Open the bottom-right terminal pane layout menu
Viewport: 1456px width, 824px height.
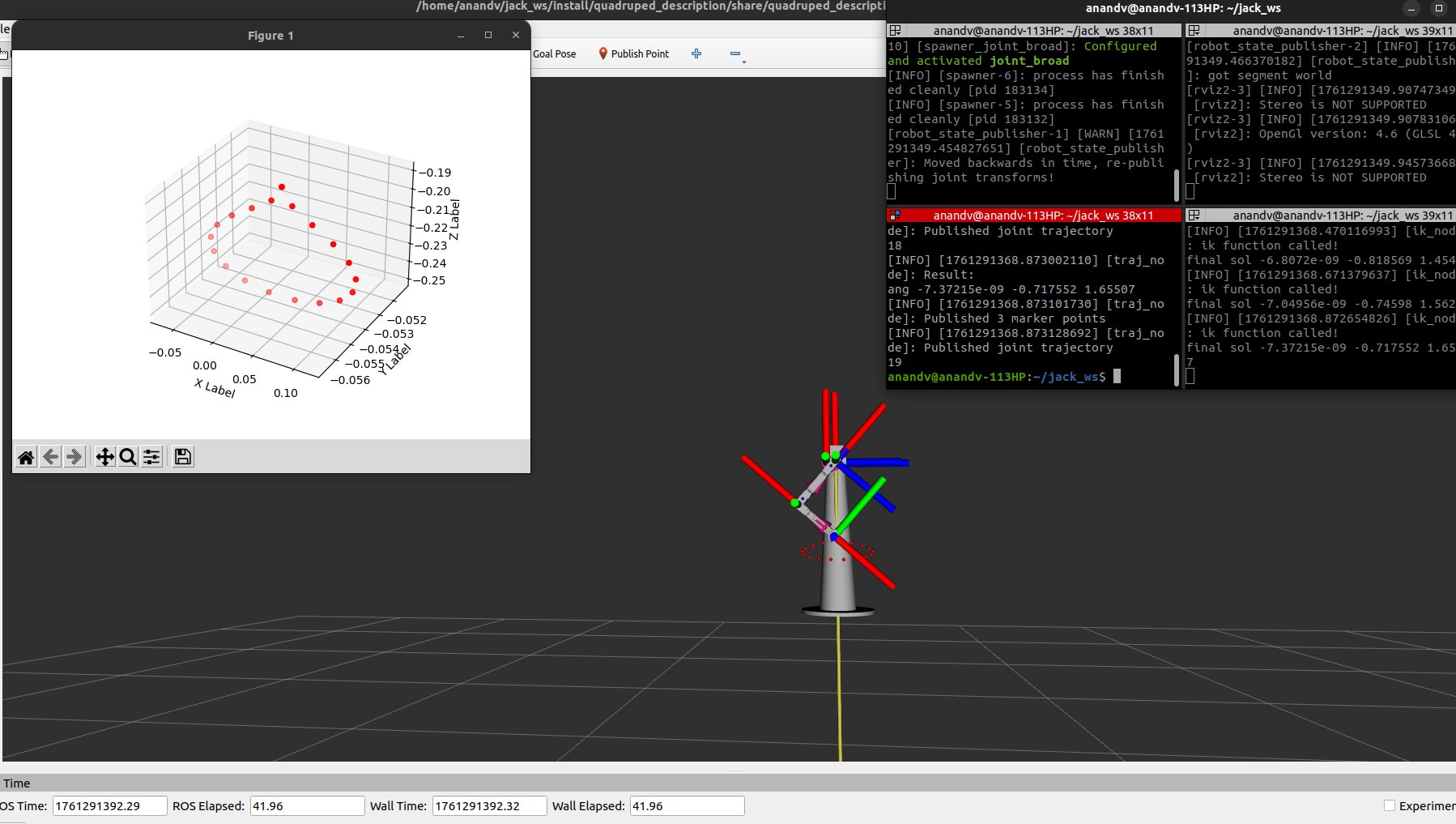click(x=1194, y=216)
